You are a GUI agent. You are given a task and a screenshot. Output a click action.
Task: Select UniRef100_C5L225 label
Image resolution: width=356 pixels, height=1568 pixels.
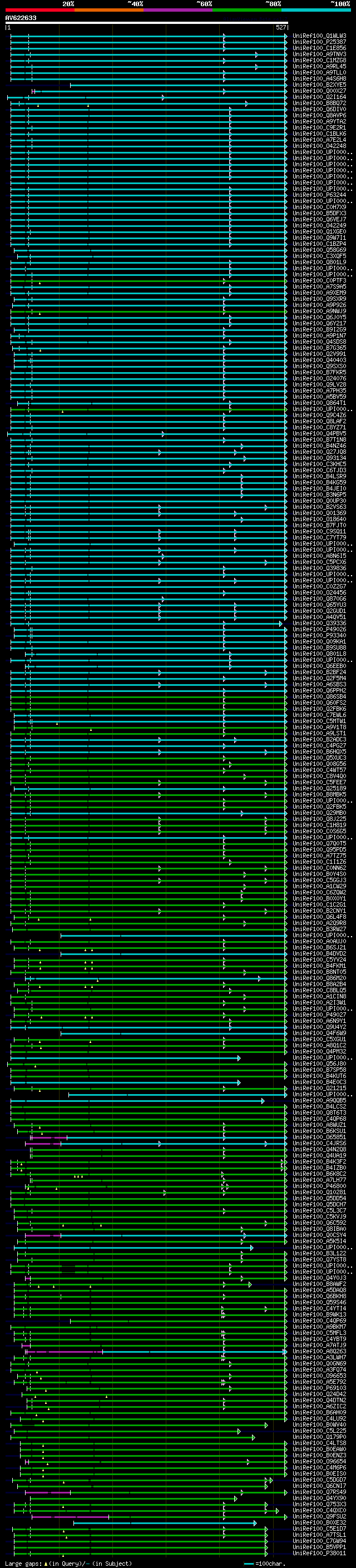319,1431
